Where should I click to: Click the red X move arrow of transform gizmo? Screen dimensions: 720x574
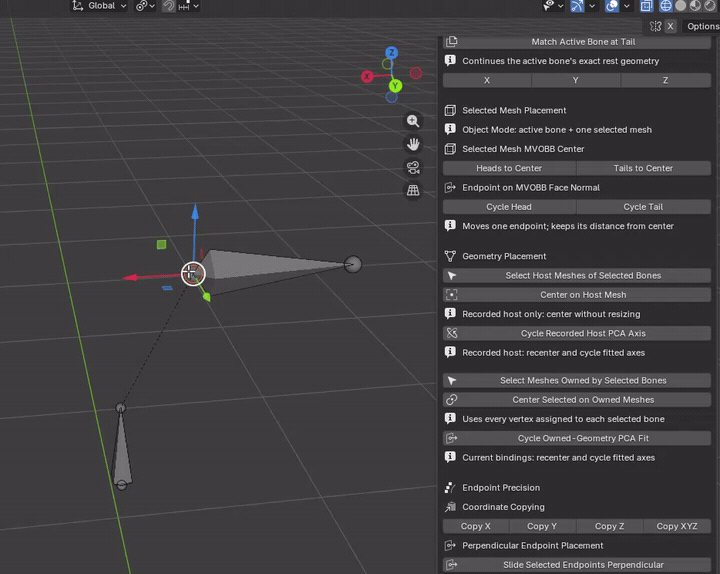pos(130,277)
